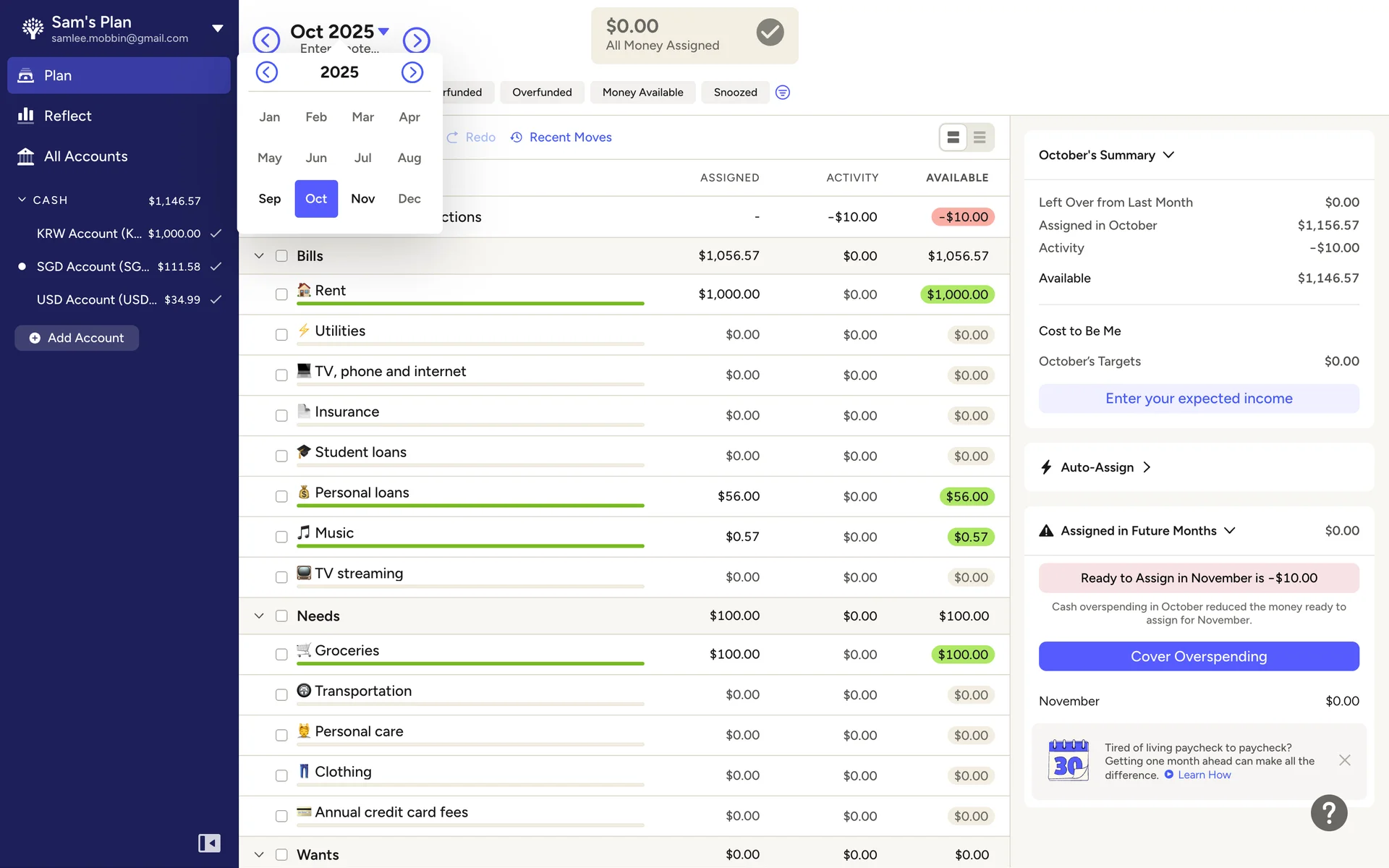
Task: Tick the Bills group checkbox
Action: click(281, 256)
